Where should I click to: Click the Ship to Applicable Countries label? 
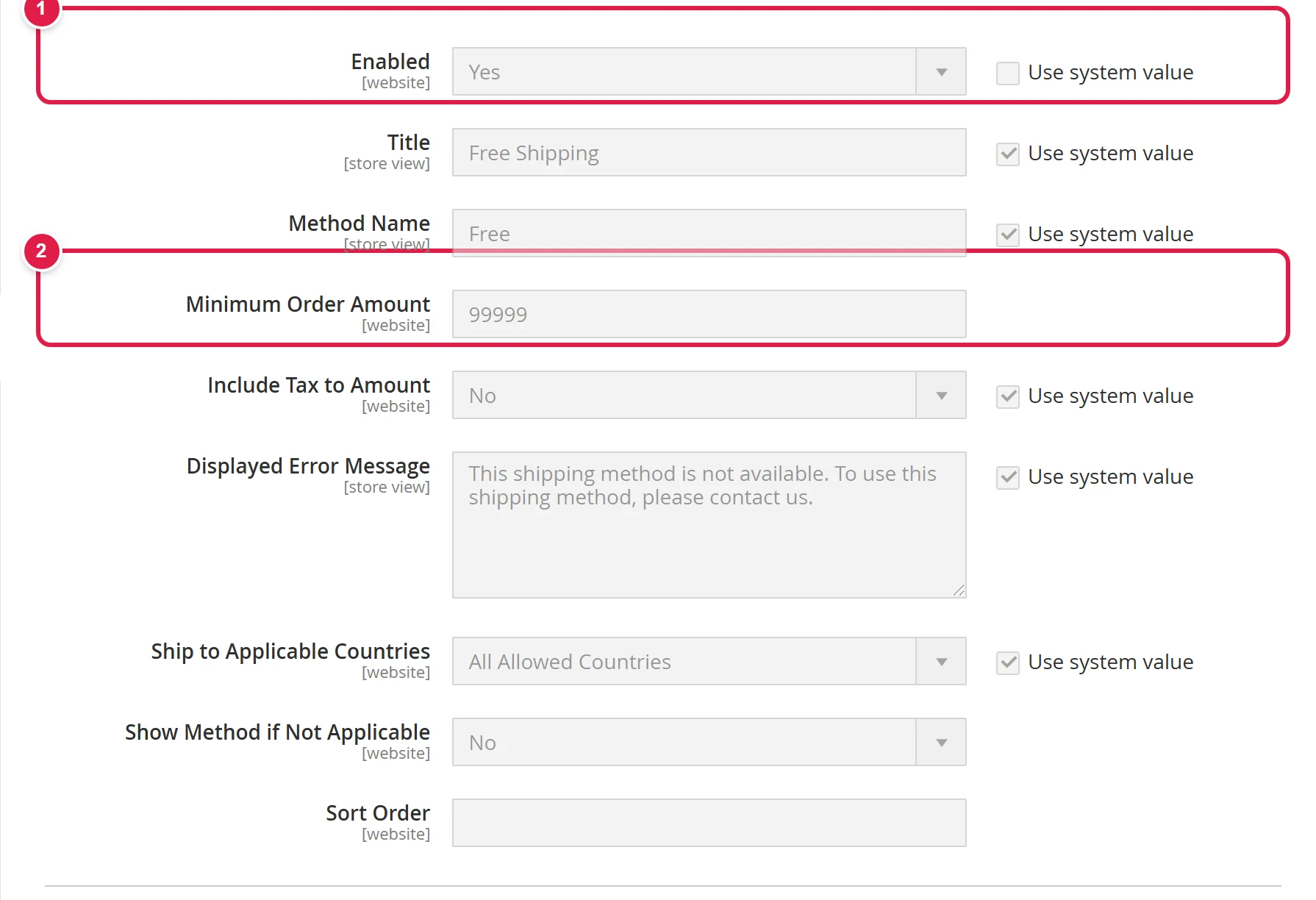[x=290, y=651]
